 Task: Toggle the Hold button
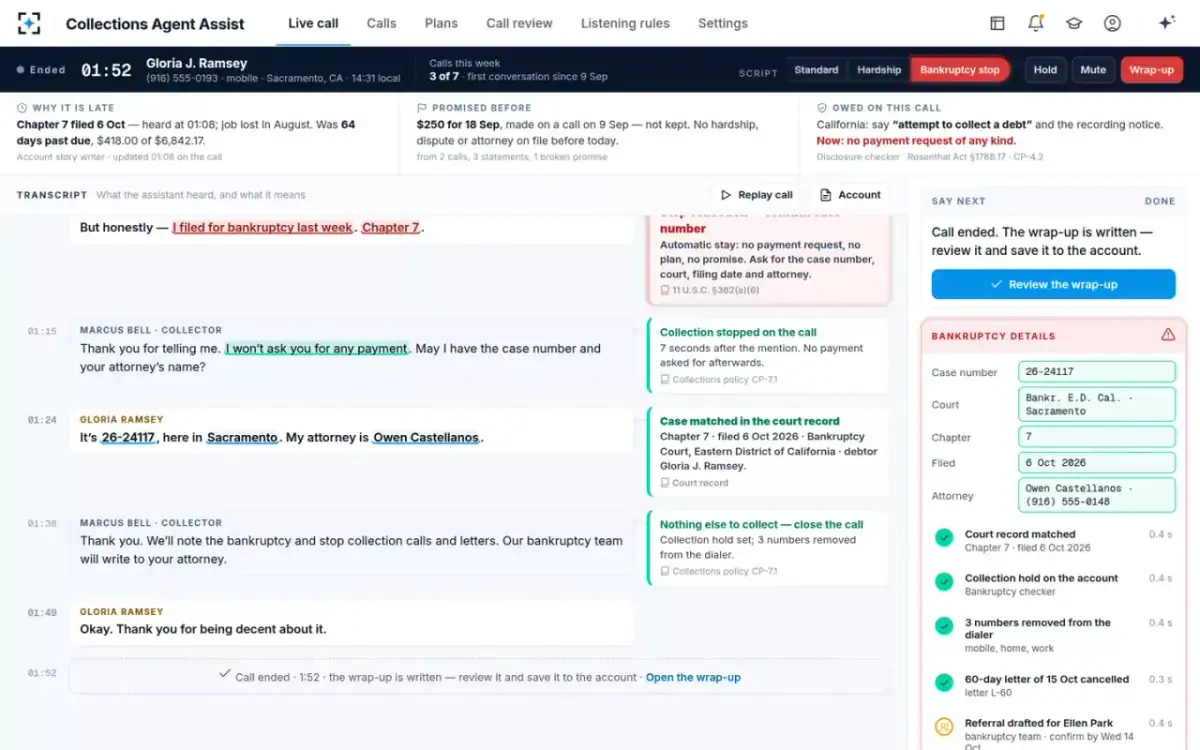(1045, 70)
